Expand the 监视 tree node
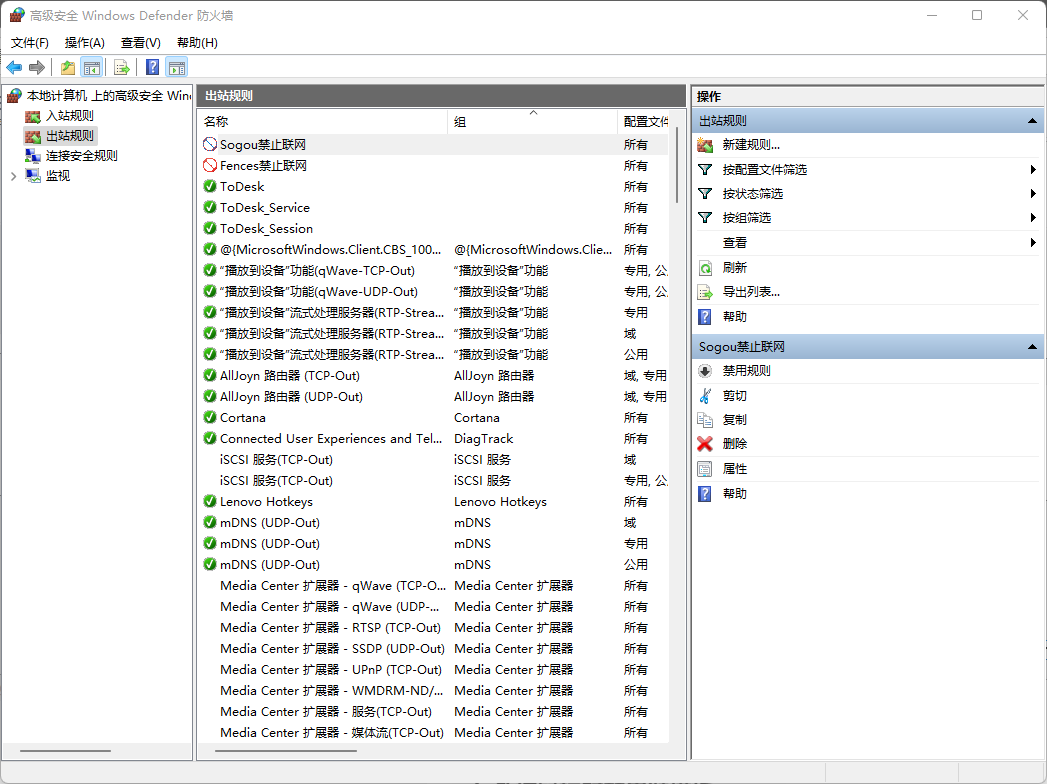Viewport: 1047px width, 784px height. (x=13, y=176)
